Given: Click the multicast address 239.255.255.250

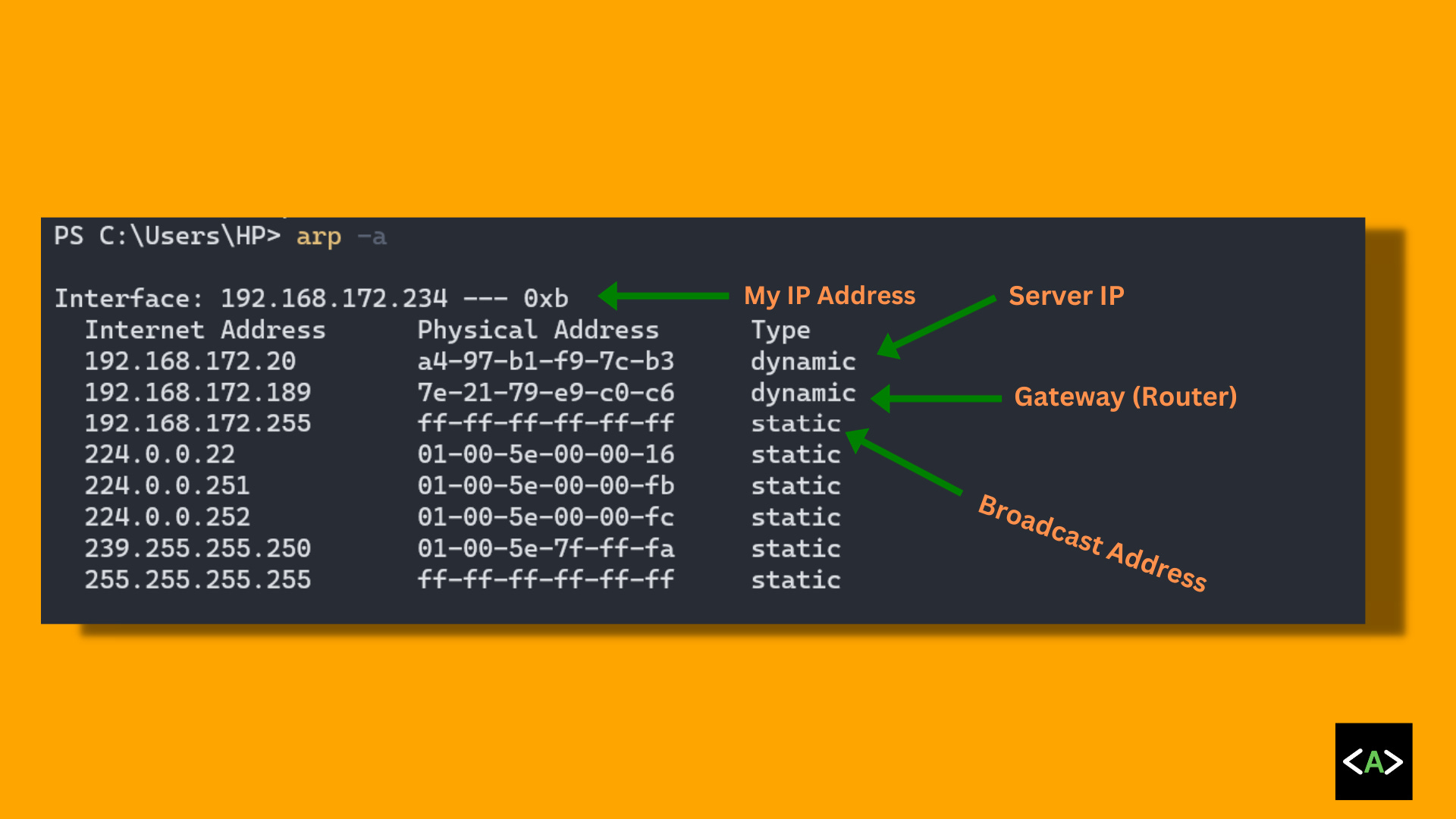Looking at the screenshot, I should pos(197,548).
